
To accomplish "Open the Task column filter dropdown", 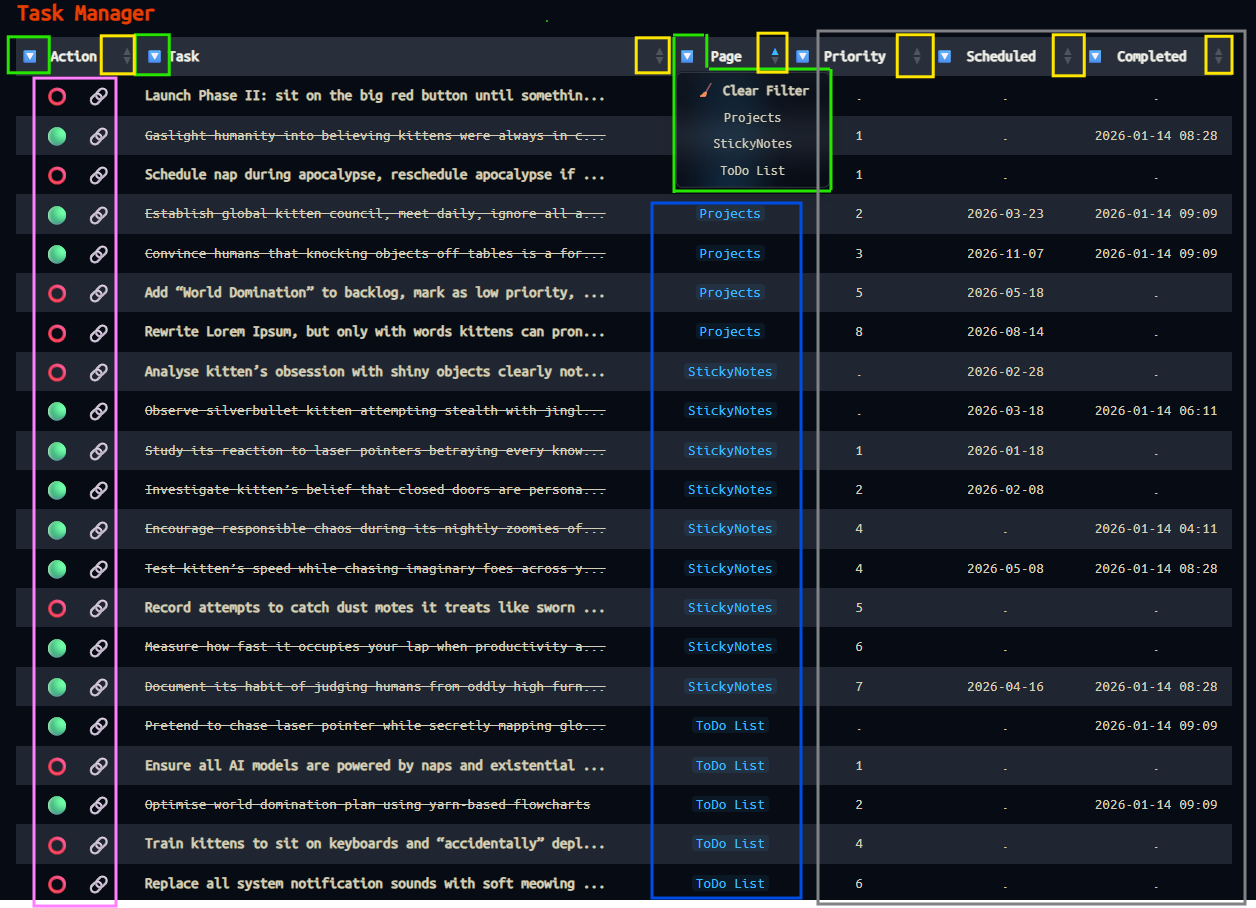I will [x=154, y=56].
